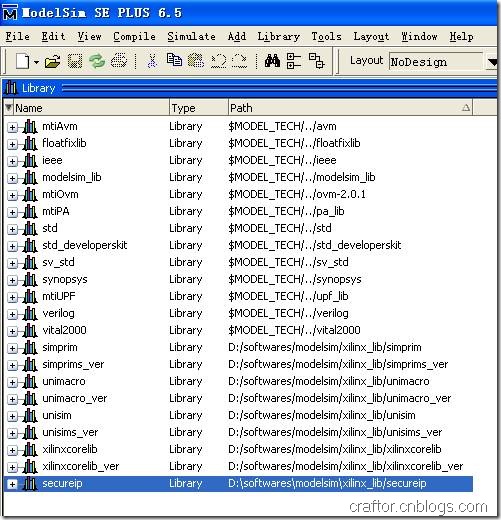Open the File menu
Image resolution: width=501 pixels, height=520 pixels.
17,37
